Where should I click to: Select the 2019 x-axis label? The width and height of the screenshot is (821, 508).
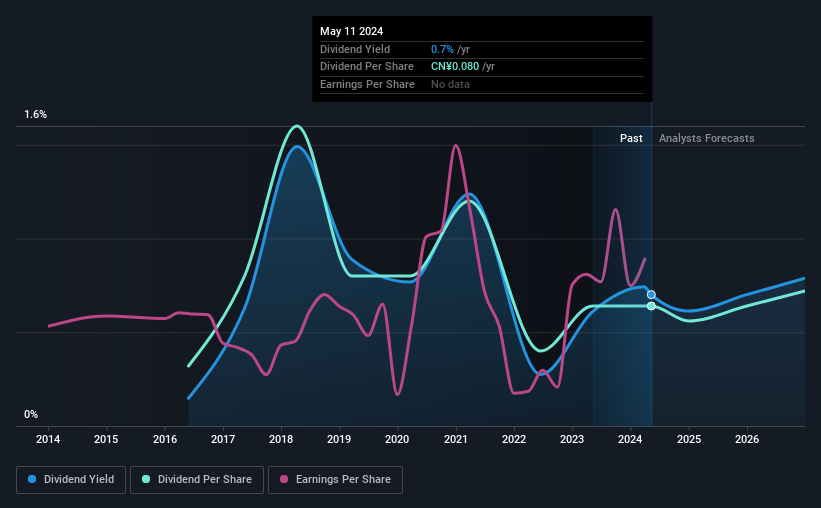coord(339,439)
